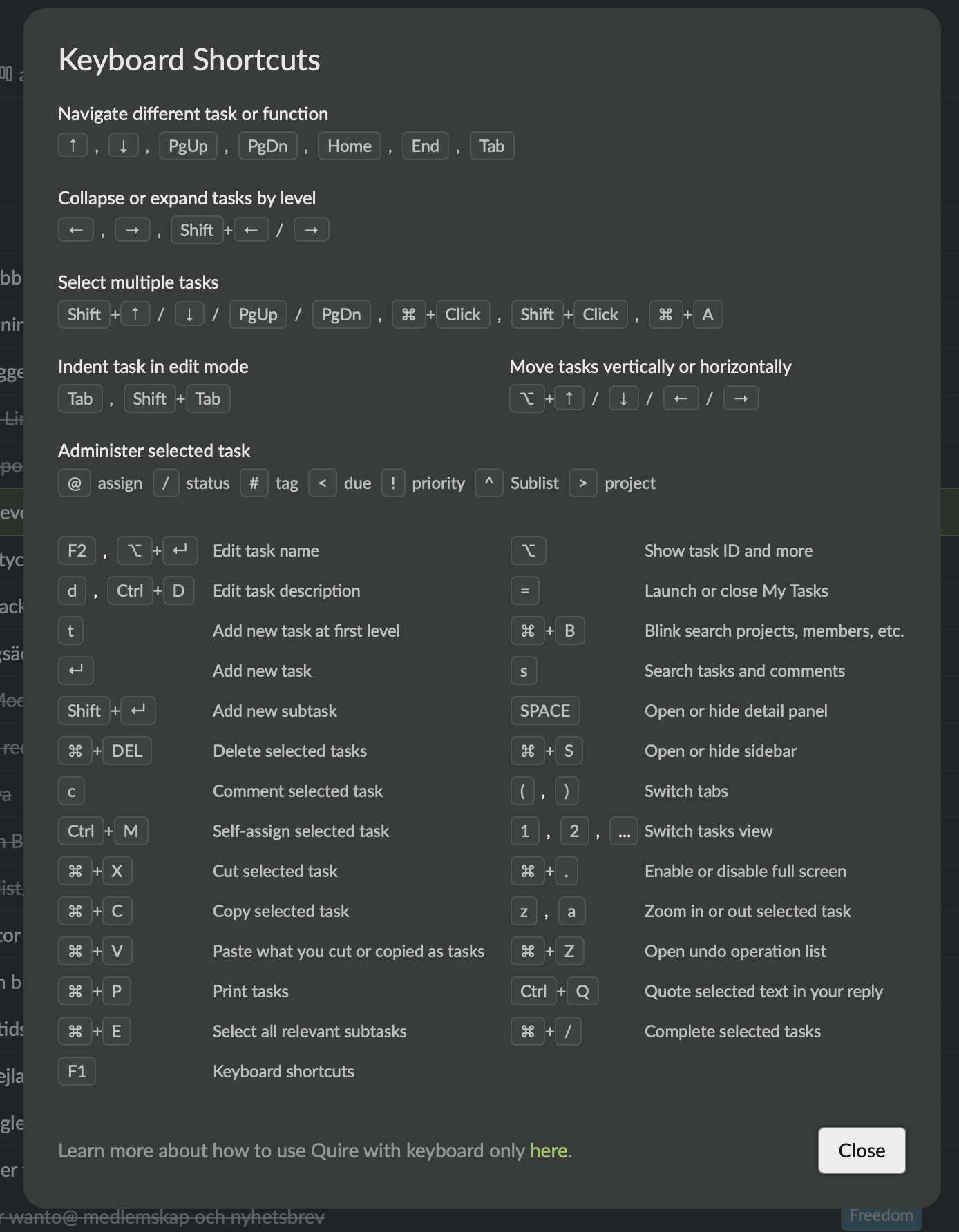Click the "Administer selected task" heading

154,451
